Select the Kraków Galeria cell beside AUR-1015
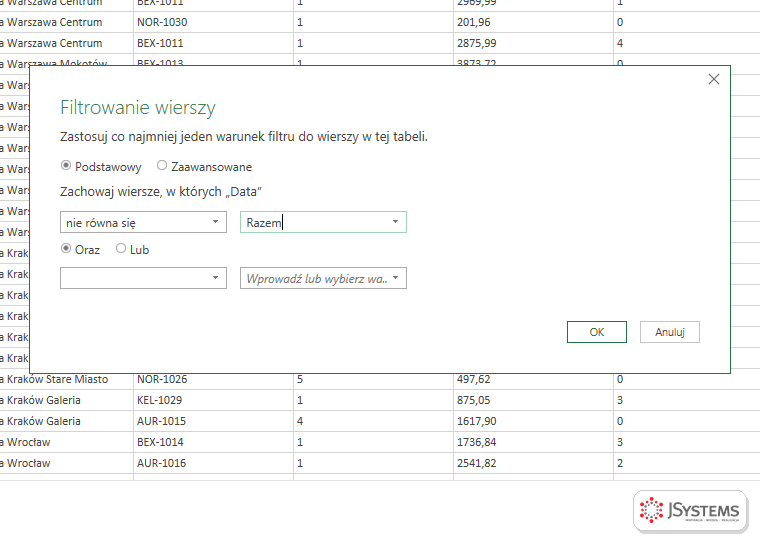 click(x=66, y=421)
